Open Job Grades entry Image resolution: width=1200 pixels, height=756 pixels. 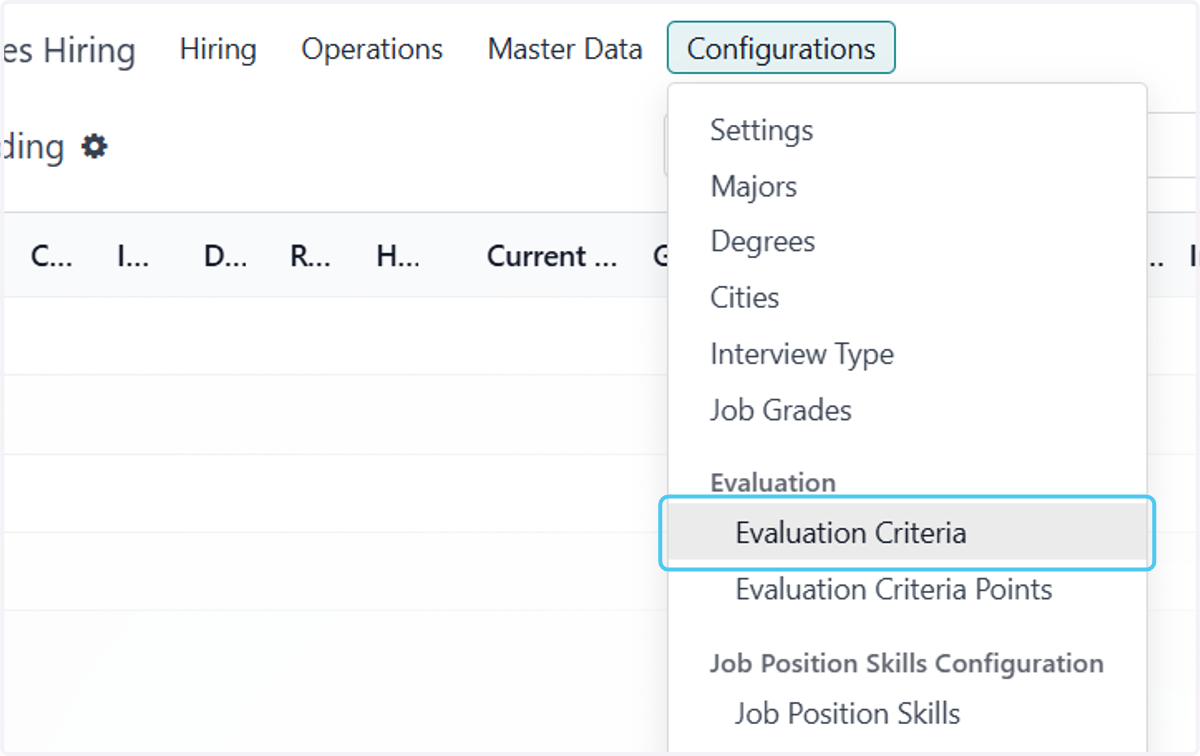[781, 410]
